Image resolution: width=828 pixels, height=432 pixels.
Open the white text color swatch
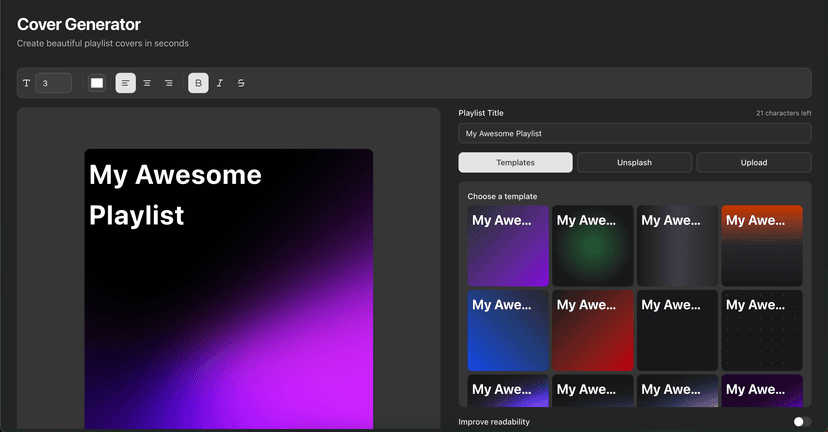tap(97, 83)
